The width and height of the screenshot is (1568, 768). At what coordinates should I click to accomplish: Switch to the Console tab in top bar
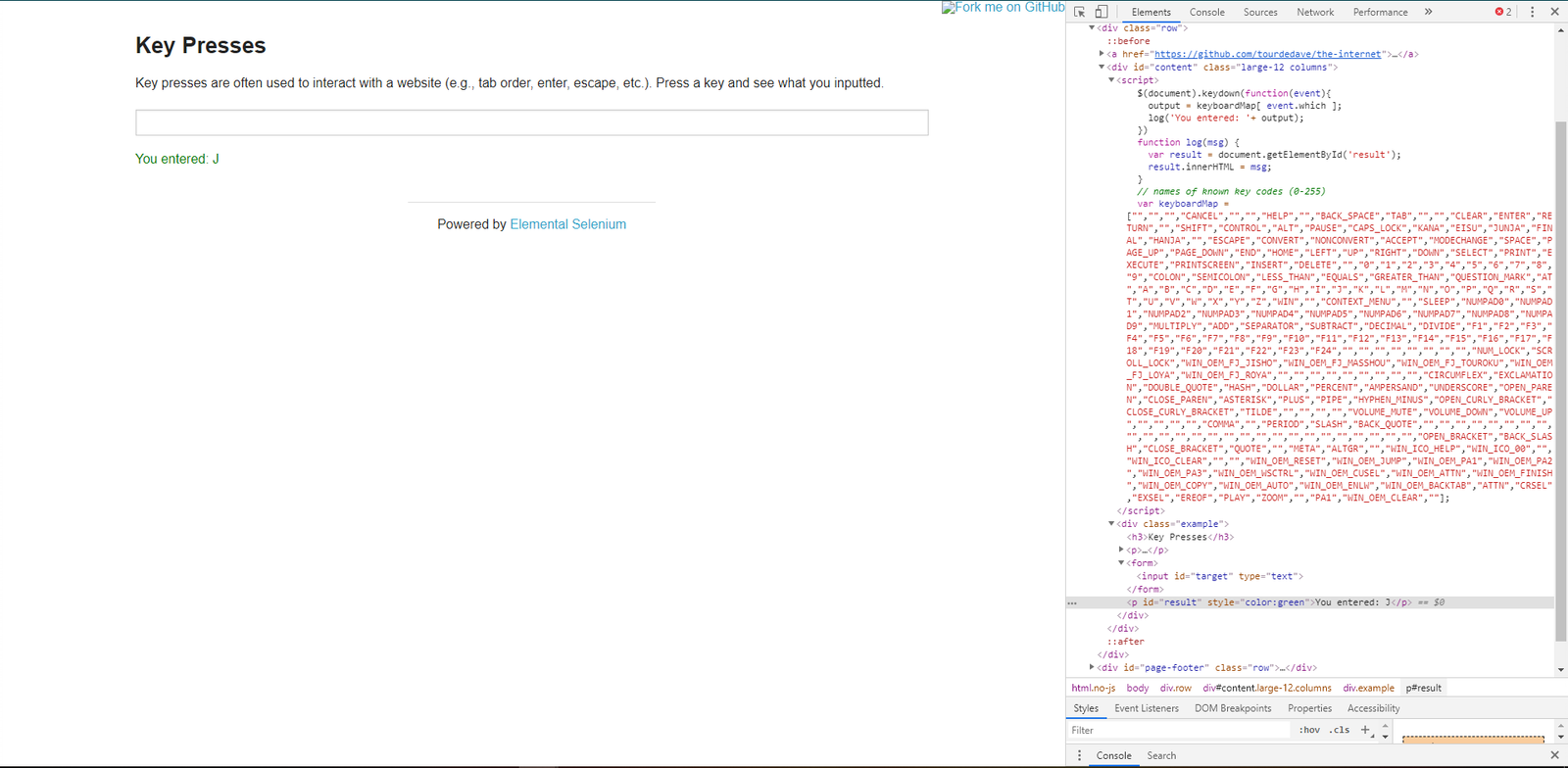1207,12
